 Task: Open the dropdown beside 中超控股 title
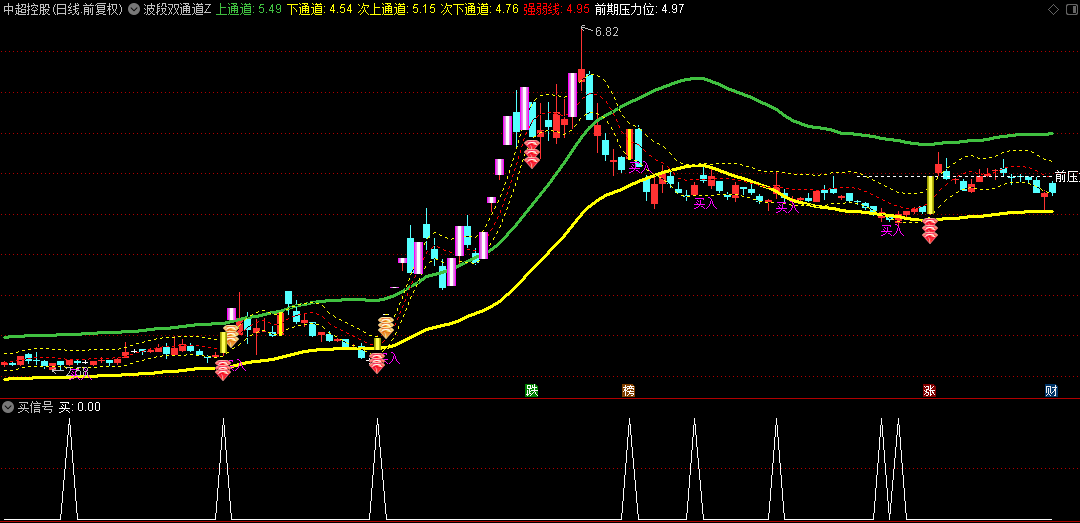click(x=134, y=10)
